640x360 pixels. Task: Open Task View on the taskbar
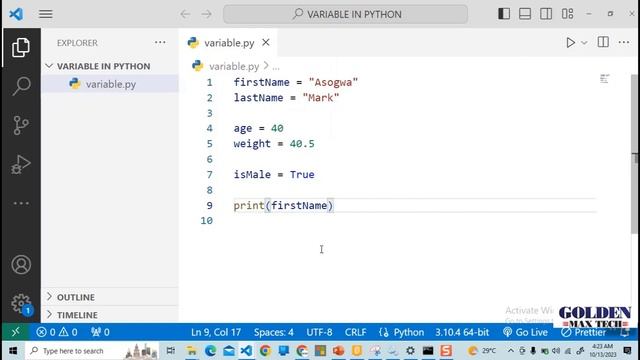pos(171,351)
